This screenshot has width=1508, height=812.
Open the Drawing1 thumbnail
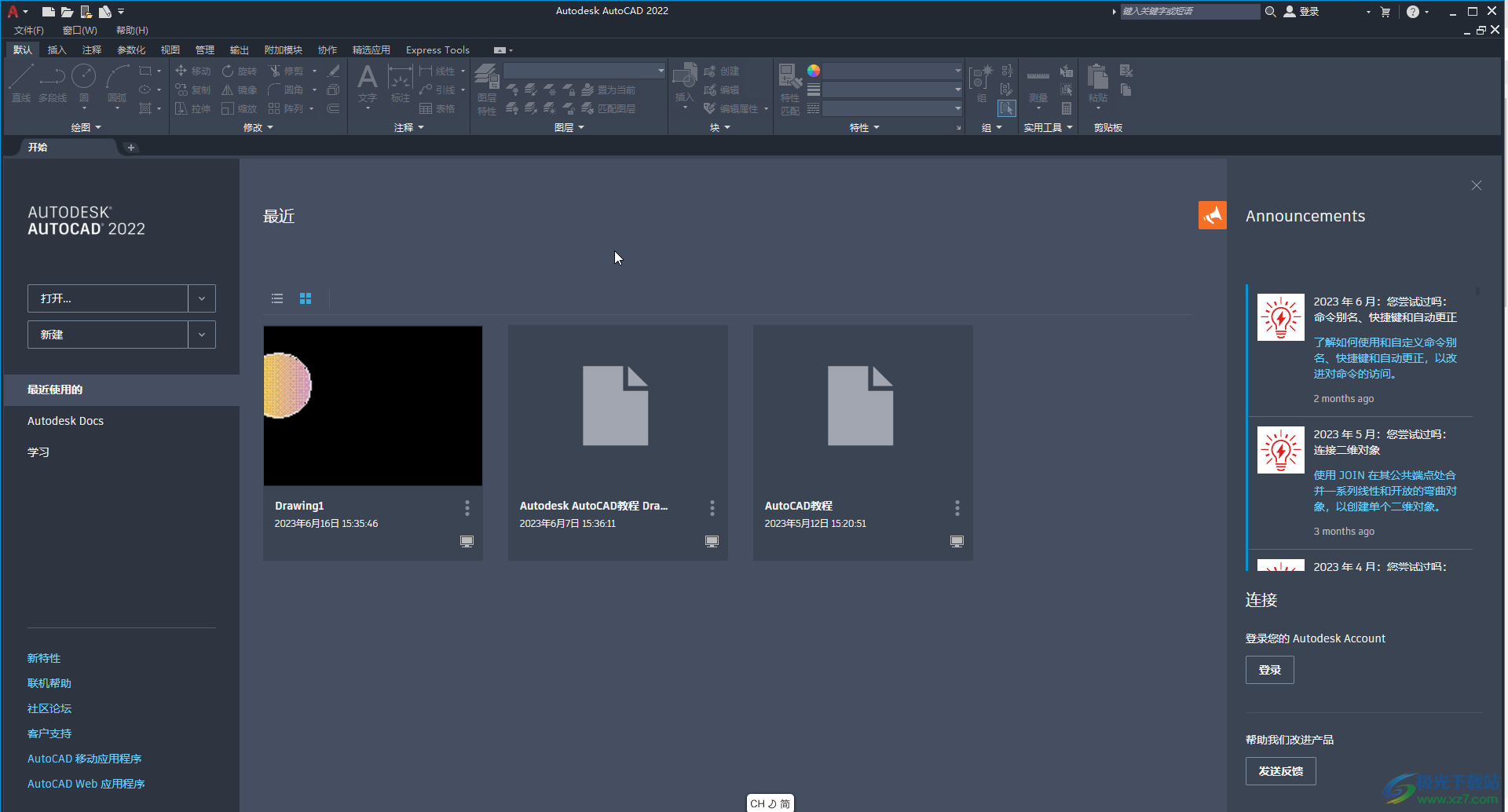pyautogui.click(x=373, y=406)
